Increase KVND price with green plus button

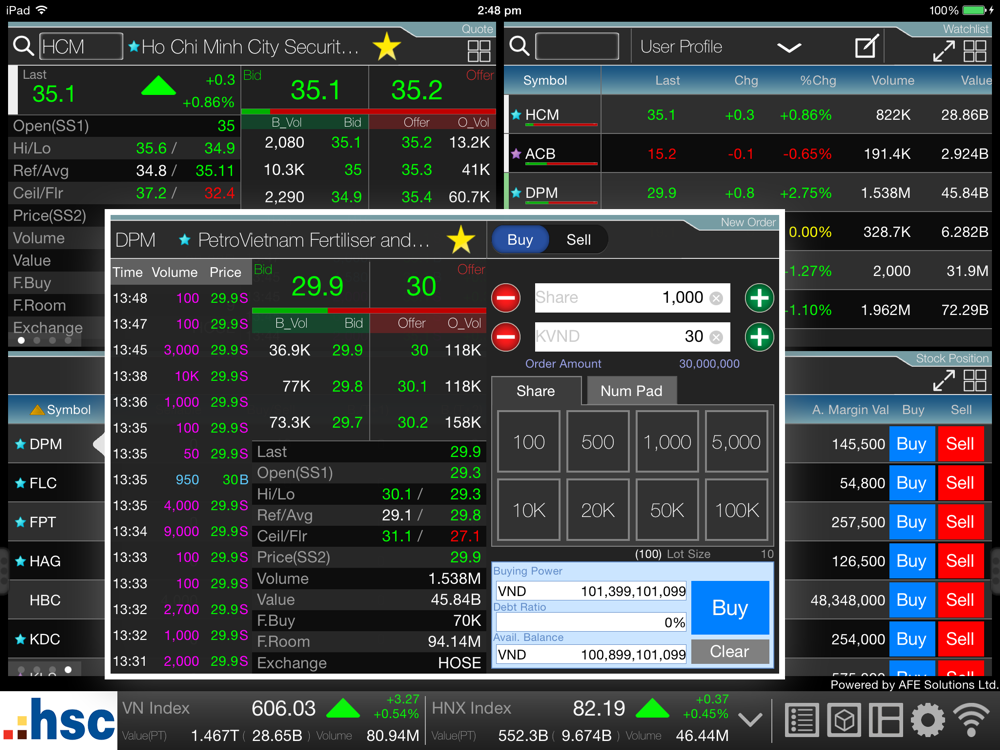coord(759,337)
